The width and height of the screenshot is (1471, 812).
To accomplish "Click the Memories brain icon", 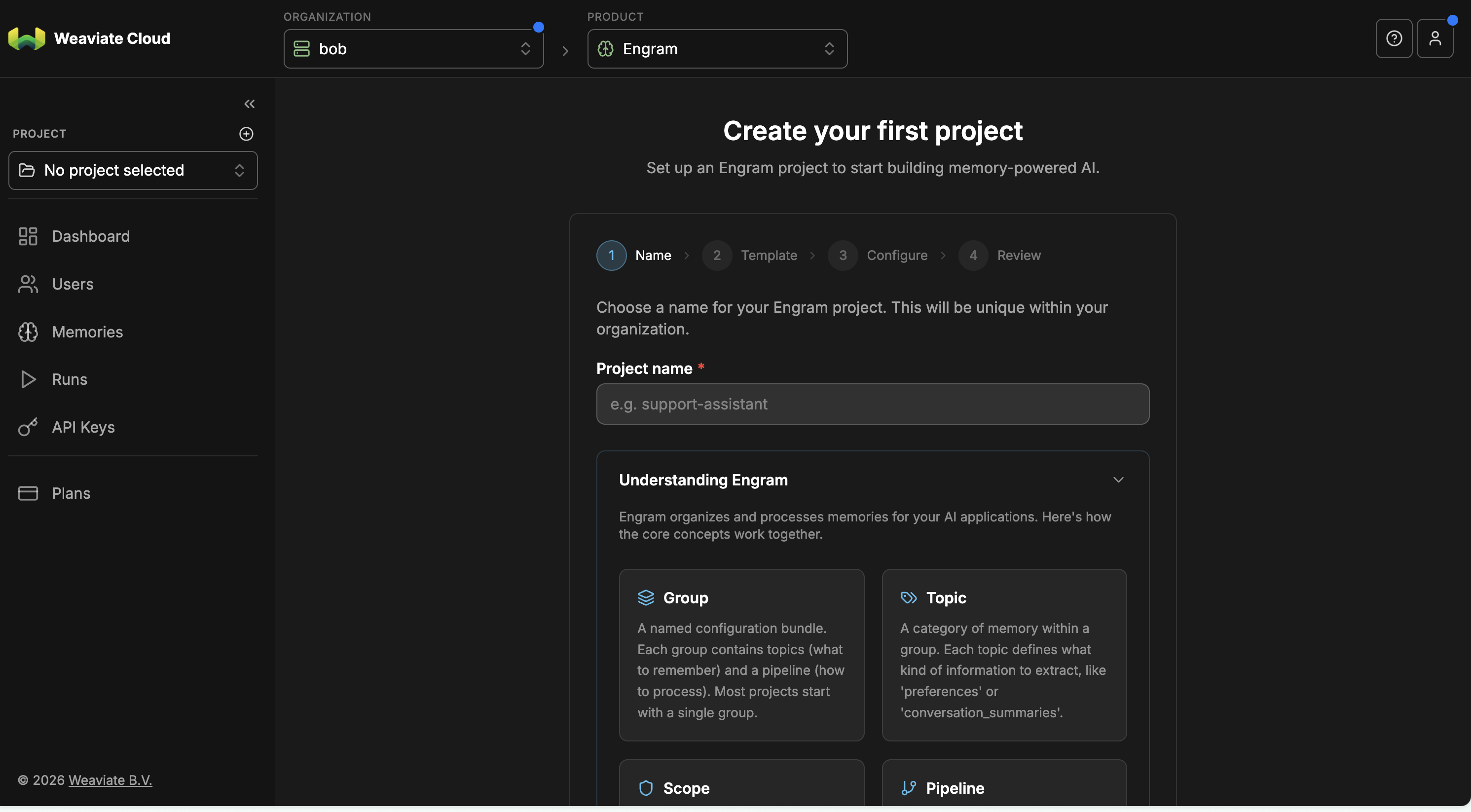I will click(x=28, y=332).
